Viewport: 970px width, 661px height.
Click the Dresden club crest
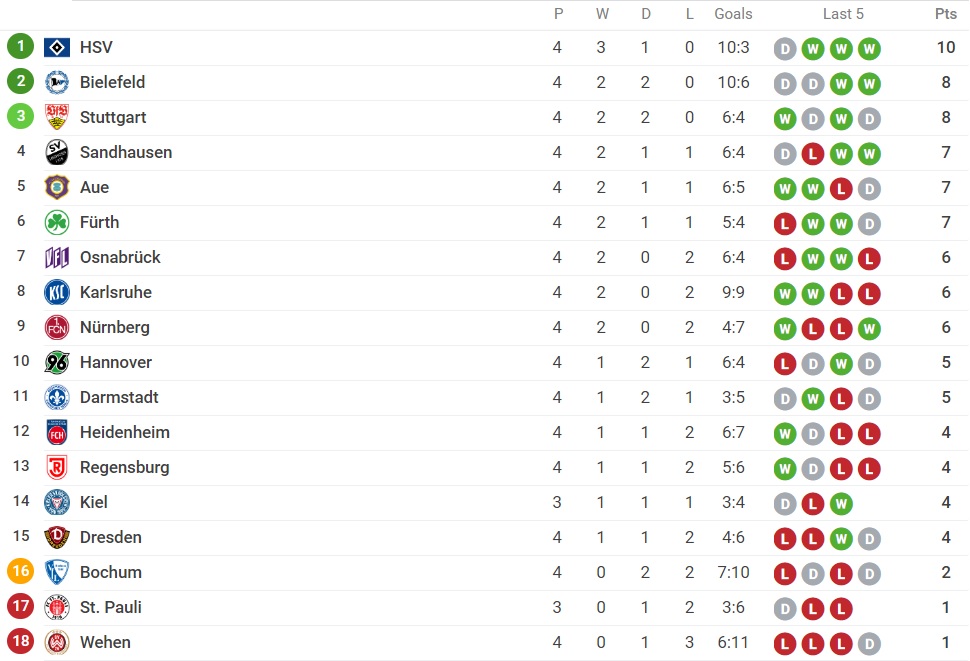(57, 537)
